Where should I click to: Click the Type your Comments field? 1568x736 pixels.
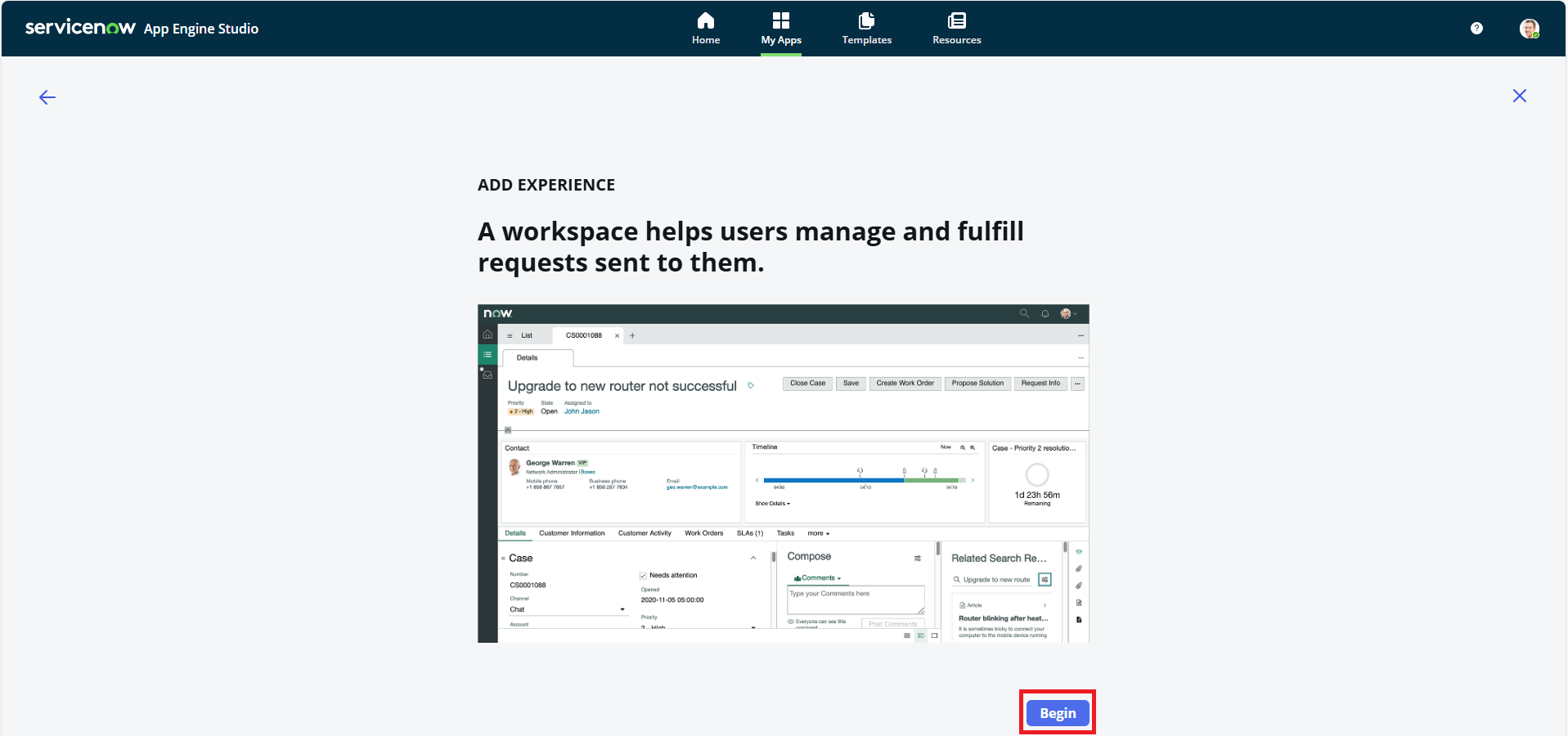click(855, 599)
